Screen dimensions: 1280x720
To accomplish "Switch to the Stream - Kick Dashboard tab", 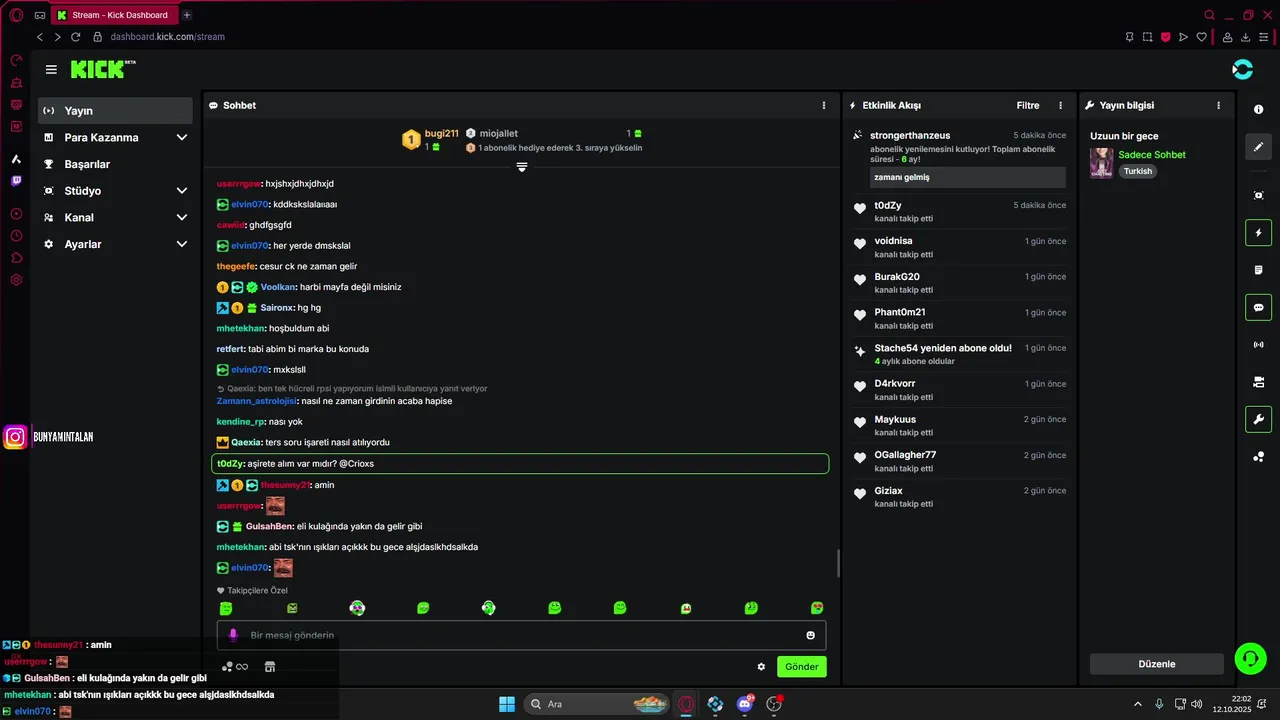I will click(113, 15).
